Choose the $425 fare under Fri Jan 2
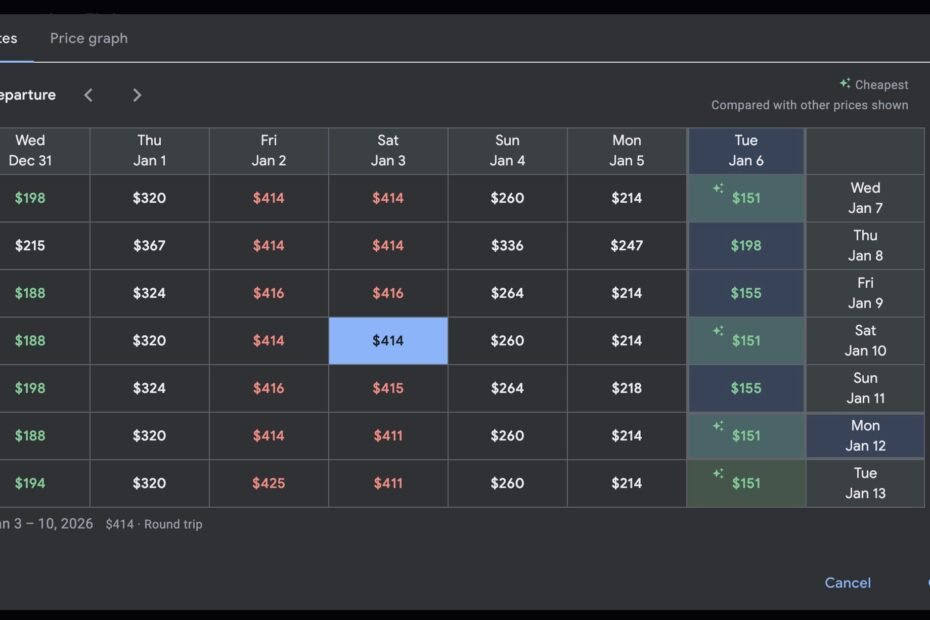The width and height of the screenshot is (930, 620). coord(269,483)
